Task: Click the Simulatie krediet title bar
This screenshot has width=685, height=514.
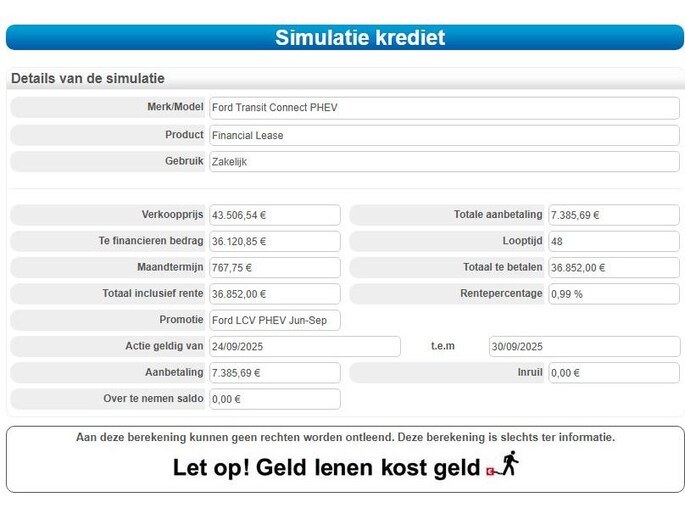Action: [x=344, y=38]
